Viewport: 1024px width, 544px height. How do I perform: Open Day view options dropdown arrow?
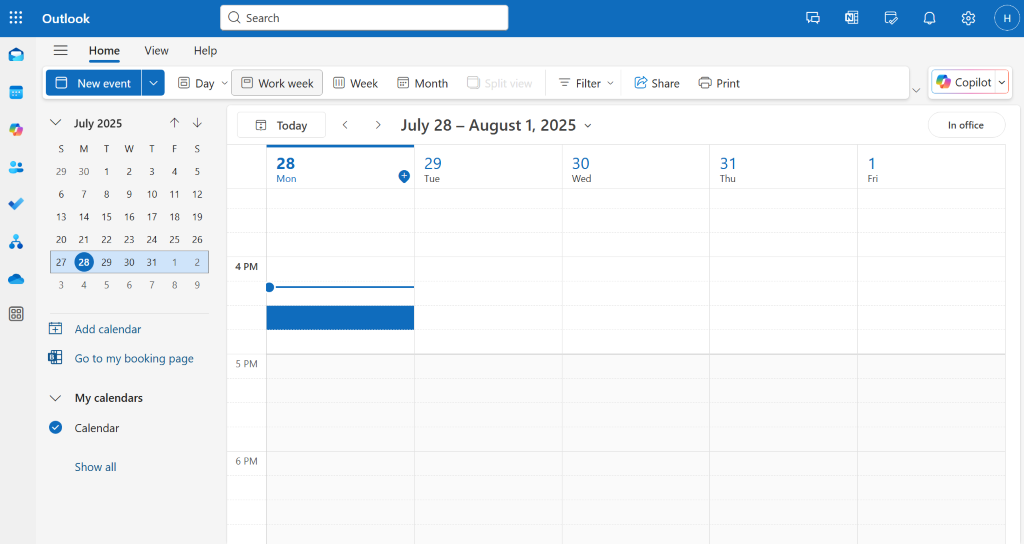point(224,83)
